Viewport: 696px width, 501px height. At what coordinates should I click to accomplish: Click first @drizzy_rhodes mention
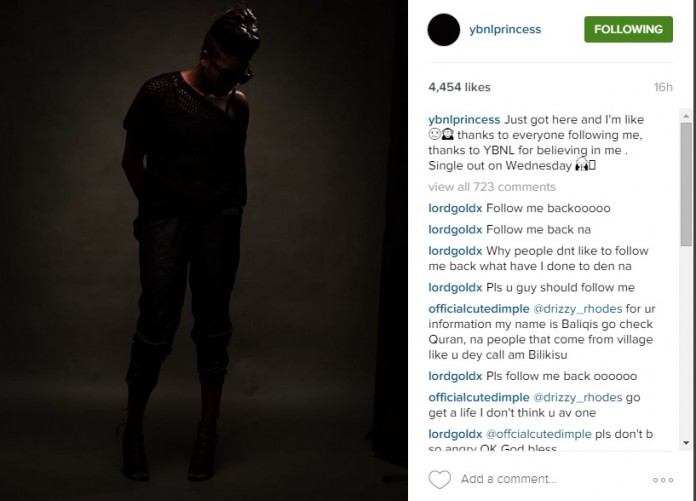[577, 309]
